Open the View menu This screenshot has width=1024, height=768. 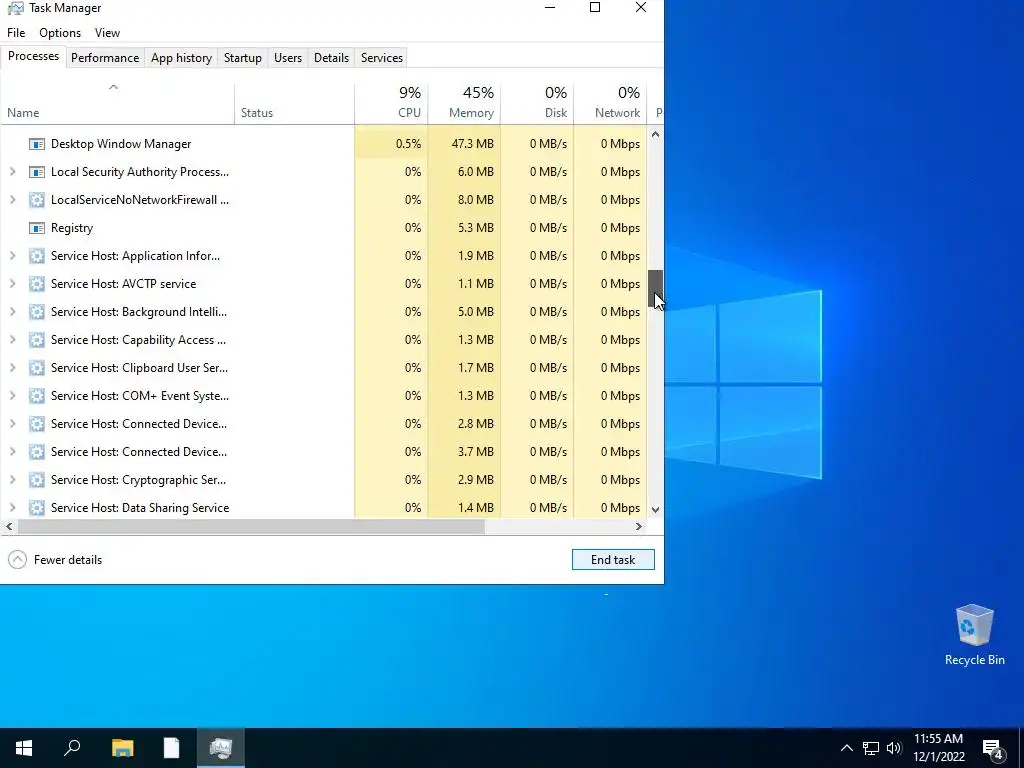point(107,33)
